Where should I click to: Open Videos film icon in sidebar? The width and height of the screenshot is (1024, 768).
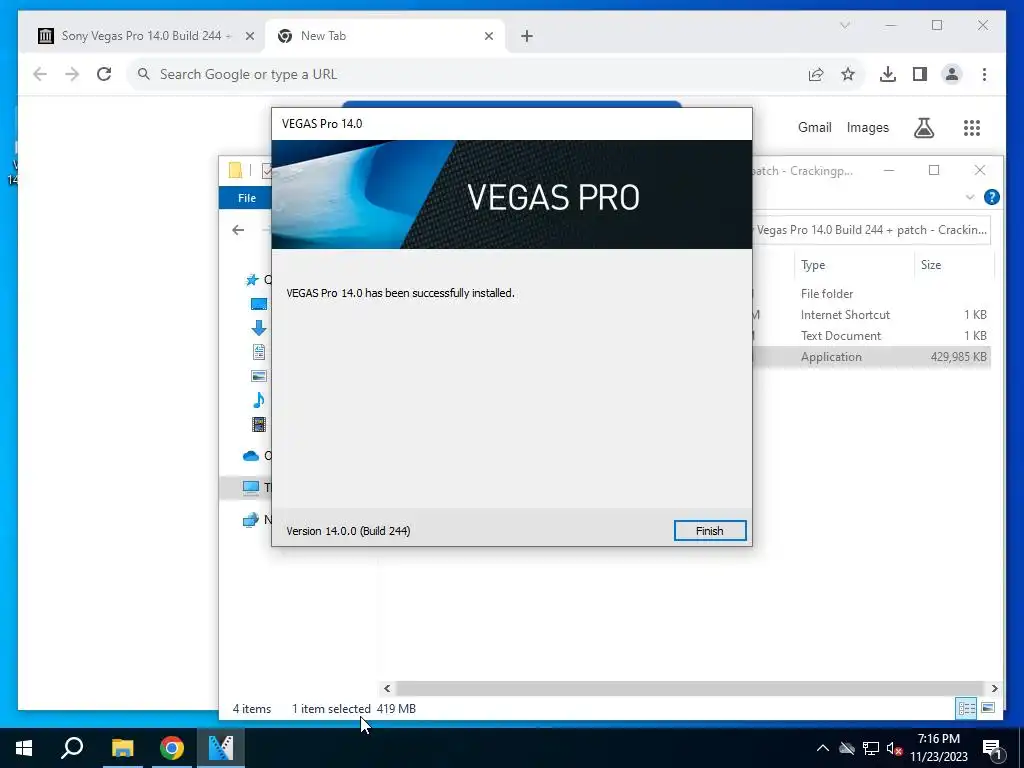coord(259,424)
